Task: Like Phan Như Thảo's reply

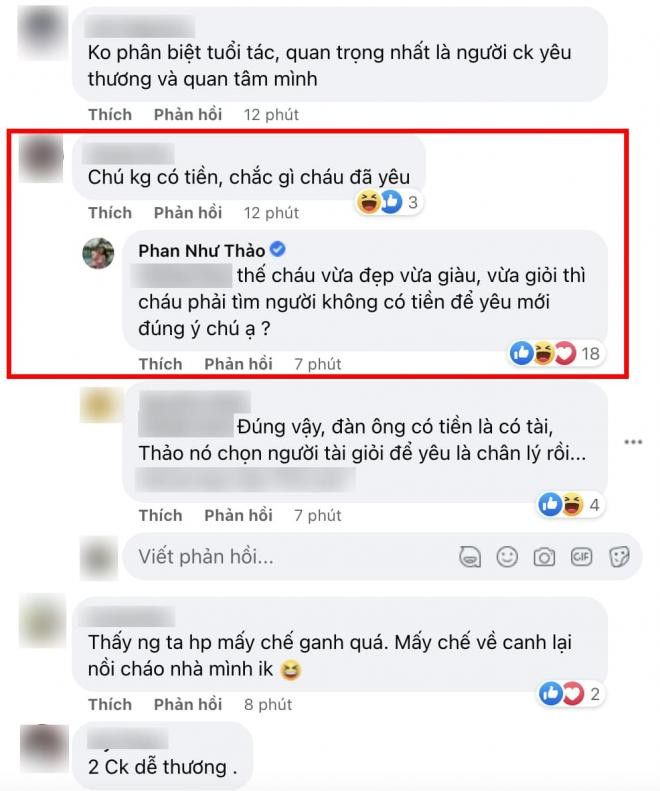Action: pyautogui.click(x=160, y=364)
